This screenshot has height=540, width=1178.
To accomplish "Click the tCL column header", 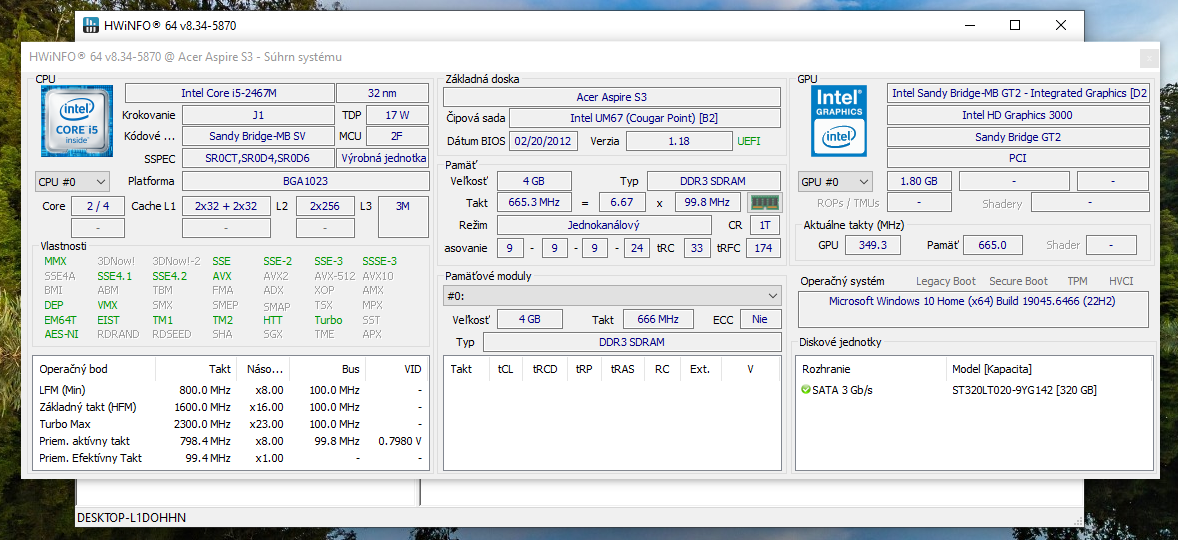I will (505, 369).
